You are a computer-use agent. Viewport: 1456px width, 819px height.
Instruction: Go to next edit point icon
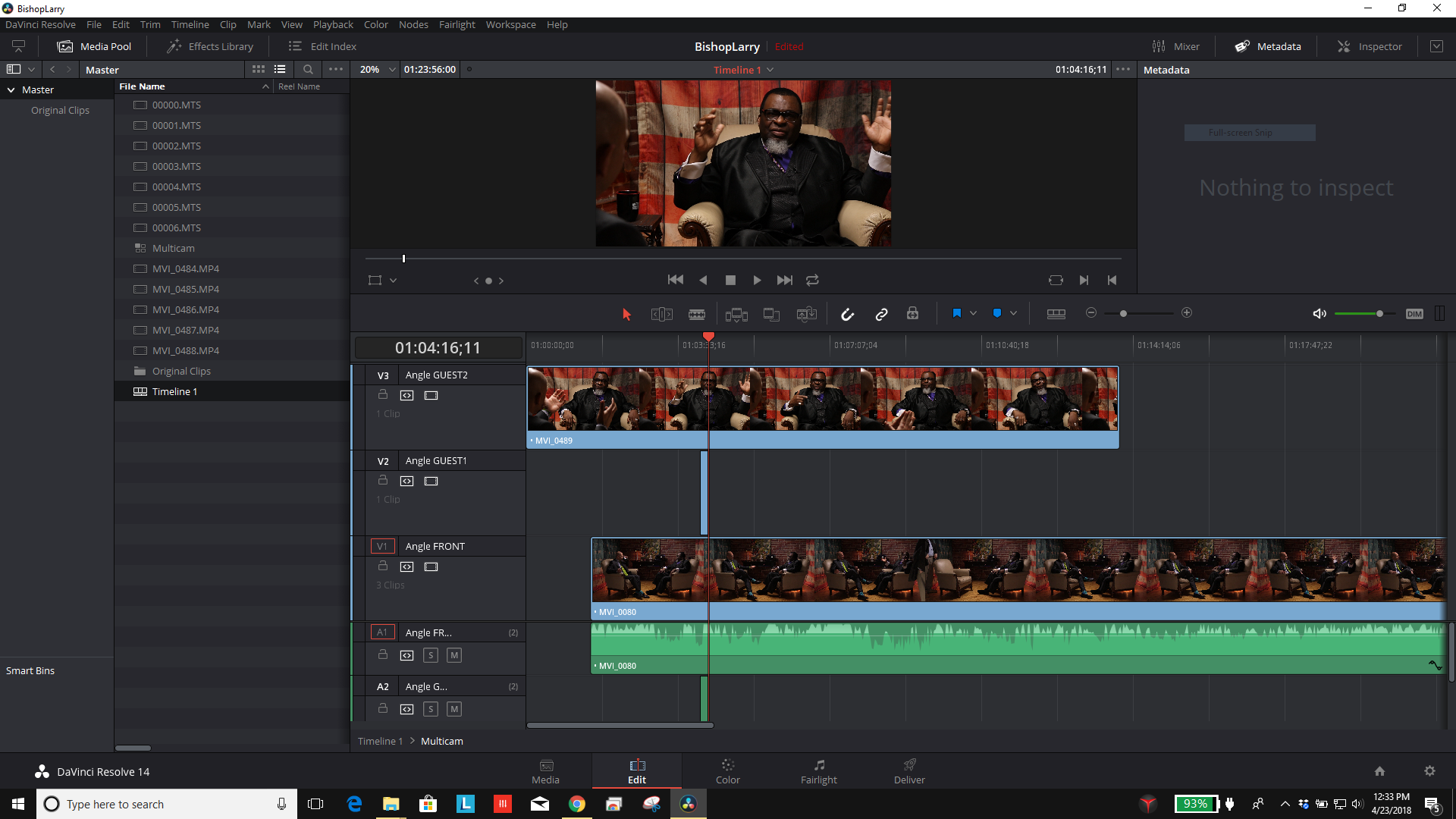1084,280
